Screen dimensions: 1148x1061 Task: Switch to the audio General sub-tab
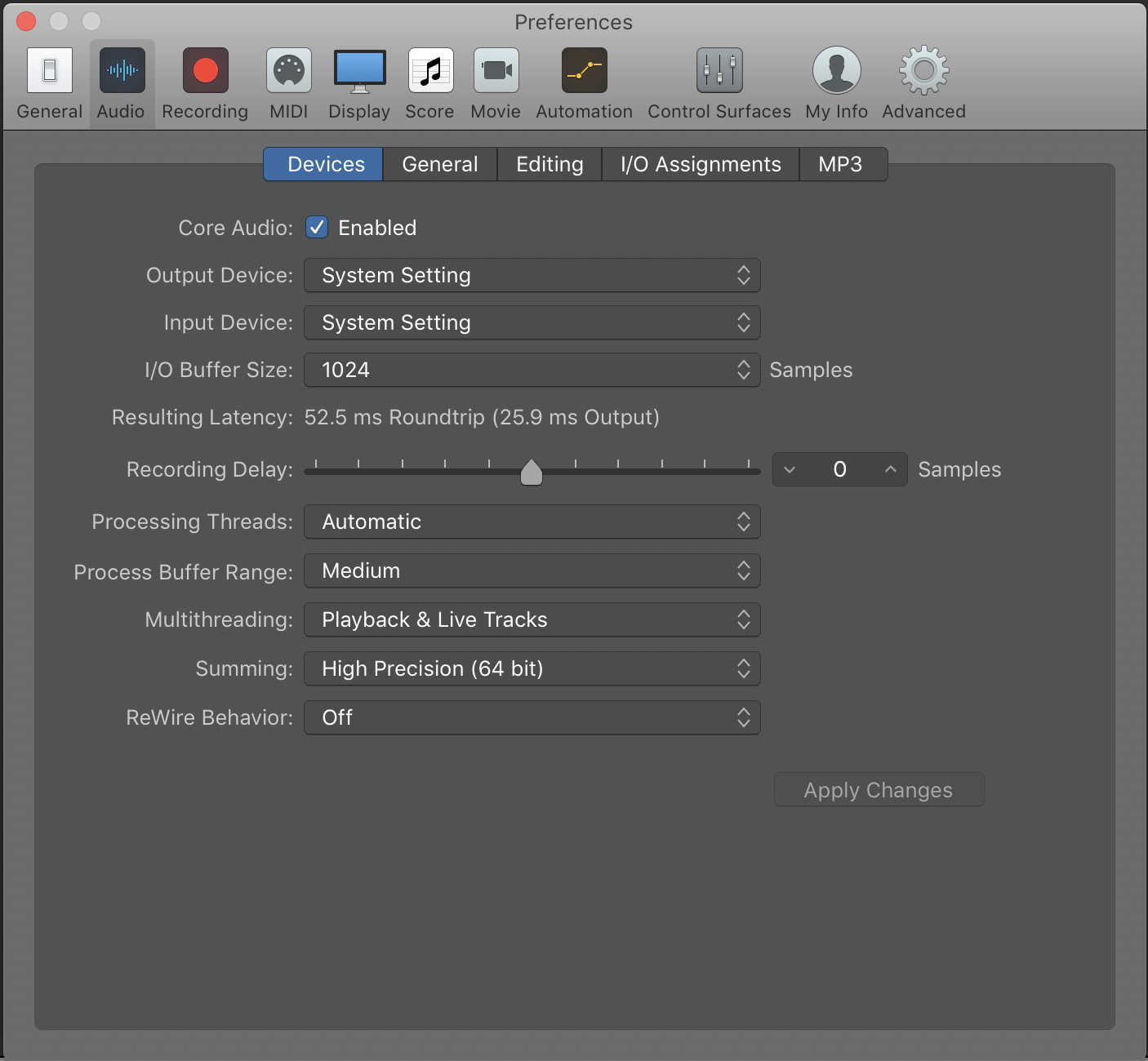pyautogui.click(x=440, y=164)
